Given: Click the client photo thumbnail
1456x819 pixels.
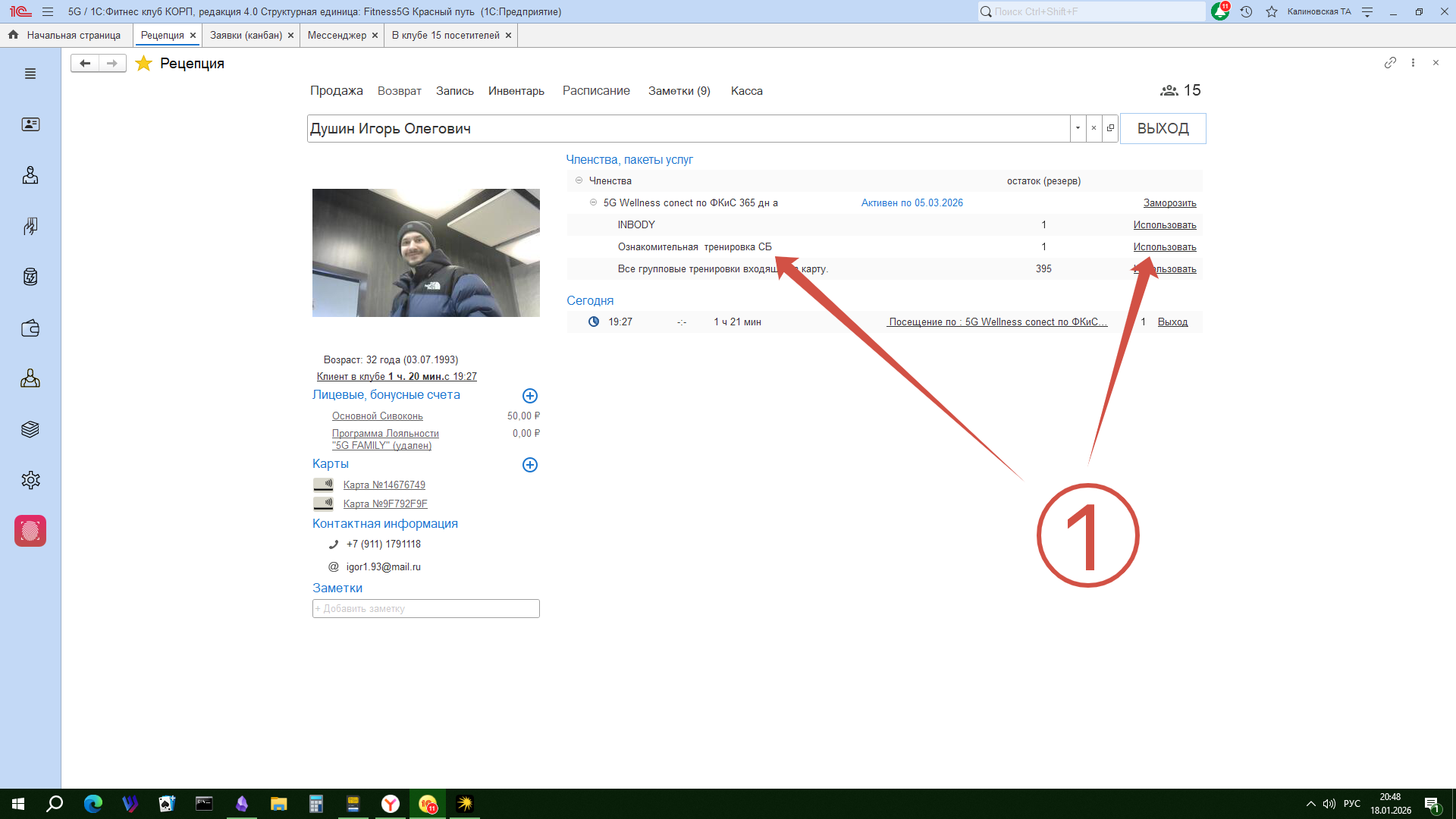Looking at the screenshot, I should pos(425,253).
